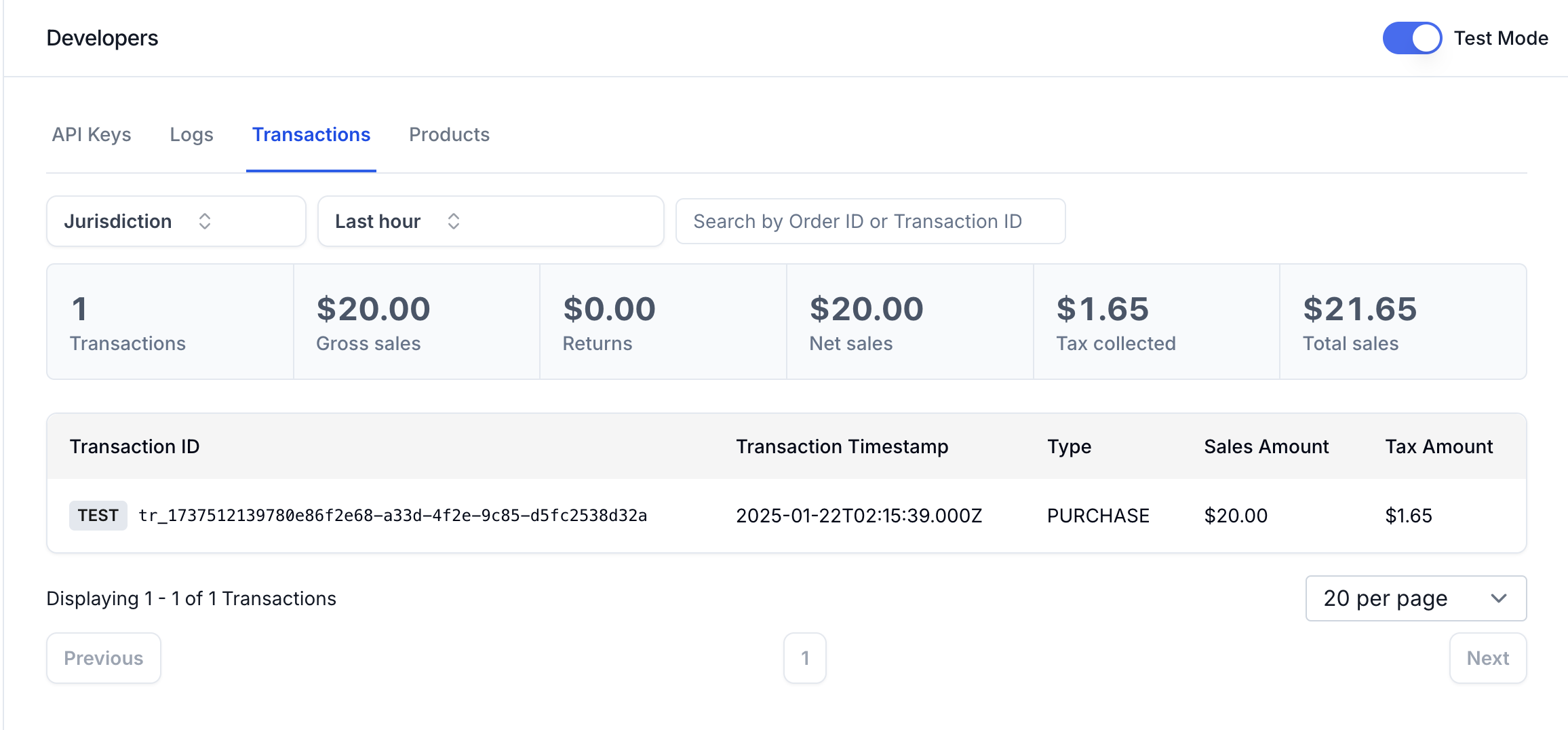The width and height of the screenshot is (1568, 730).
Task: Select the Transactions tab
Action: [311, 134]
